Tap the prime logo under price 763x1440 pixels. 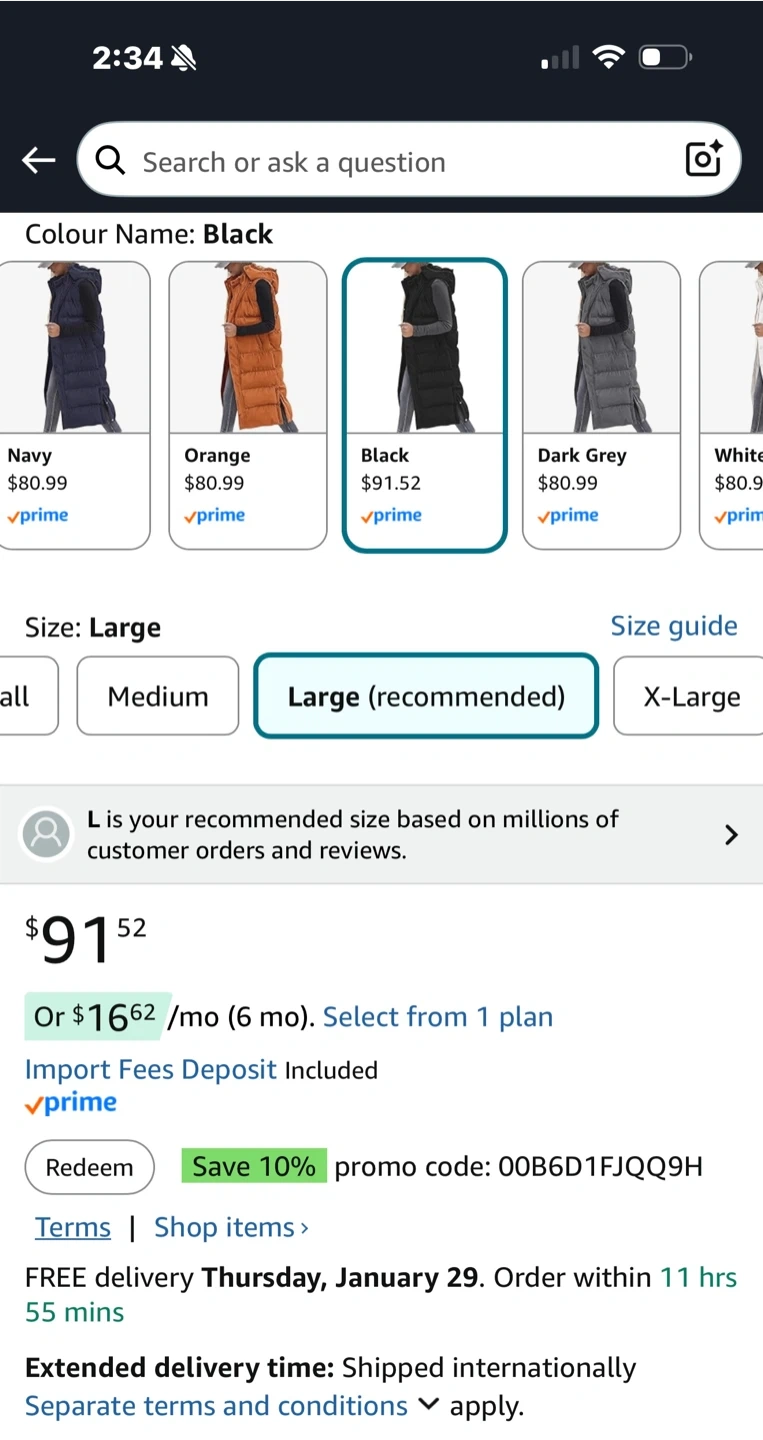(x=71, y=1104)
